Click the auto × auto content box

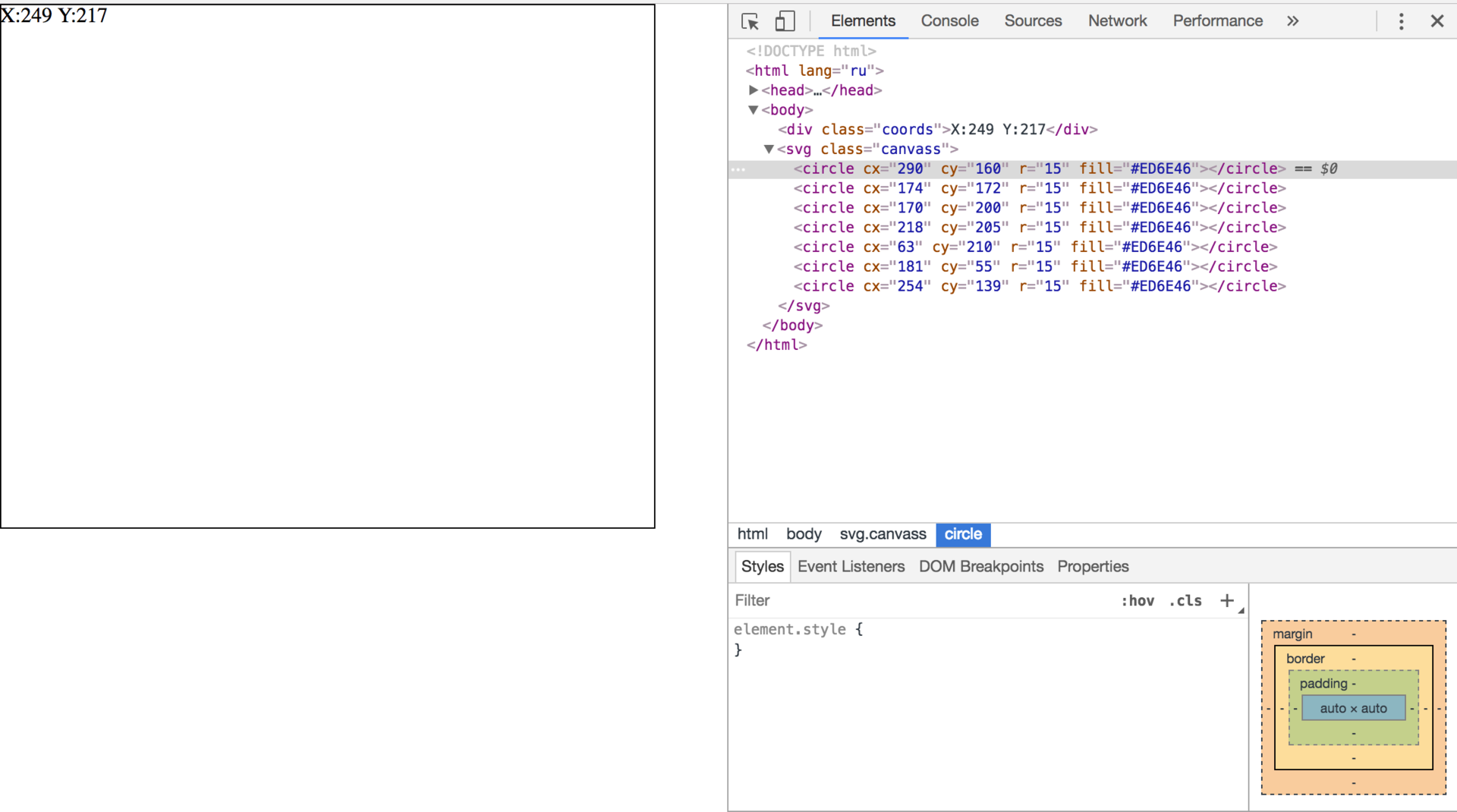tap(1353, 708)
